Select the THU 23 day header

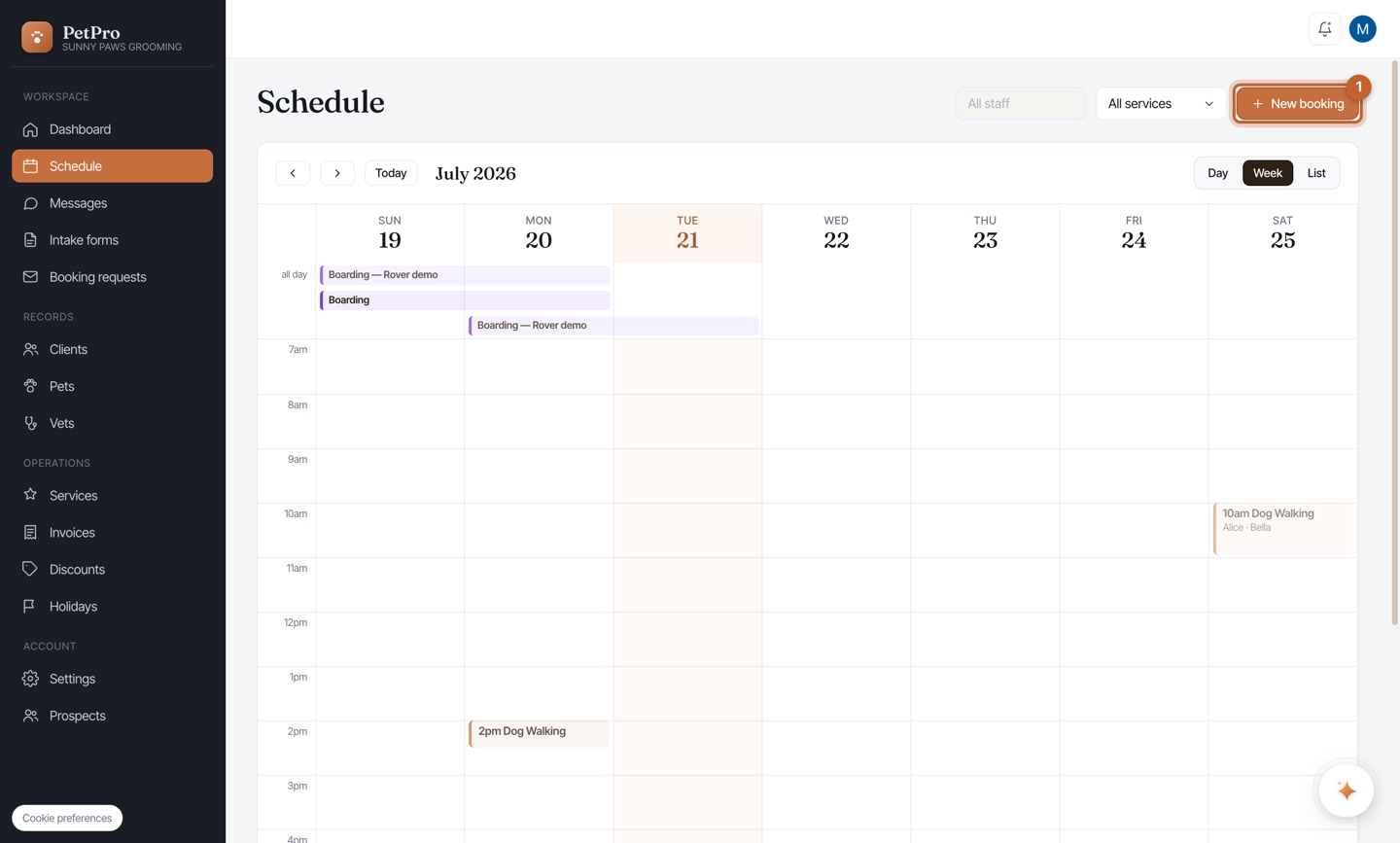tap(985, 233)
